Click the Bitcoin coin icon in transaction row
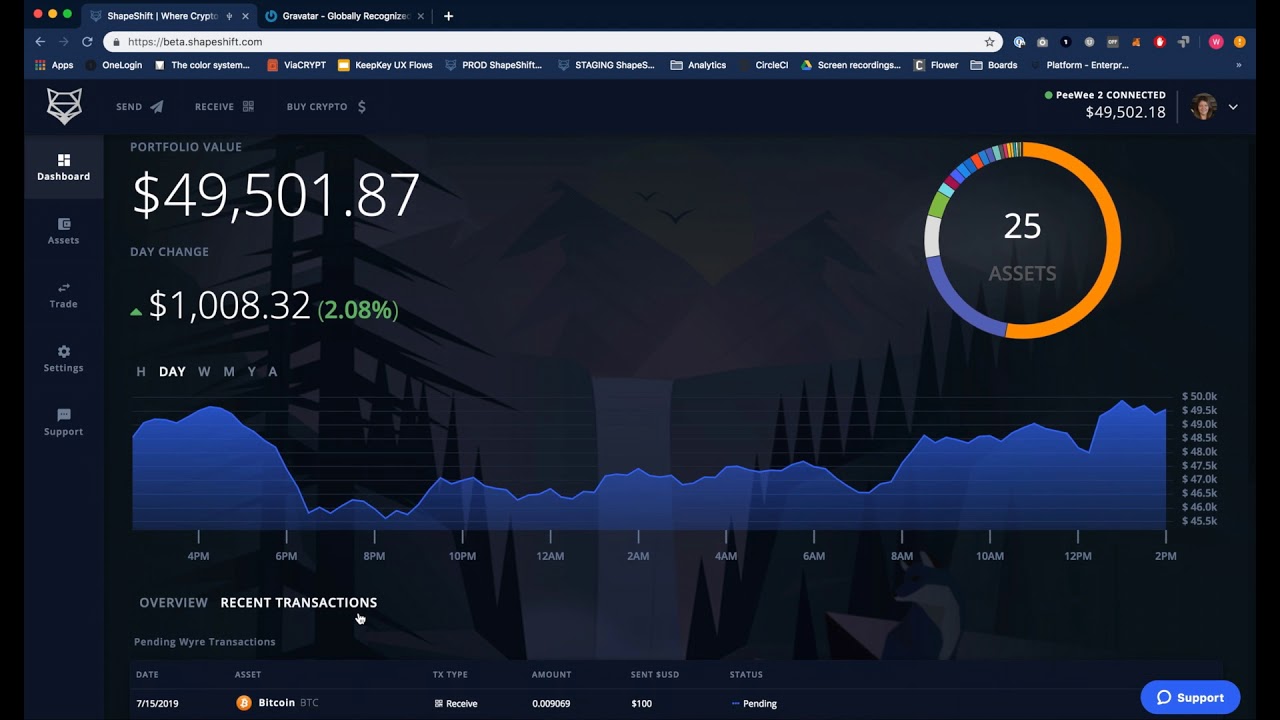The width and height of the screenshot is (1280, 720). point(244,703)
